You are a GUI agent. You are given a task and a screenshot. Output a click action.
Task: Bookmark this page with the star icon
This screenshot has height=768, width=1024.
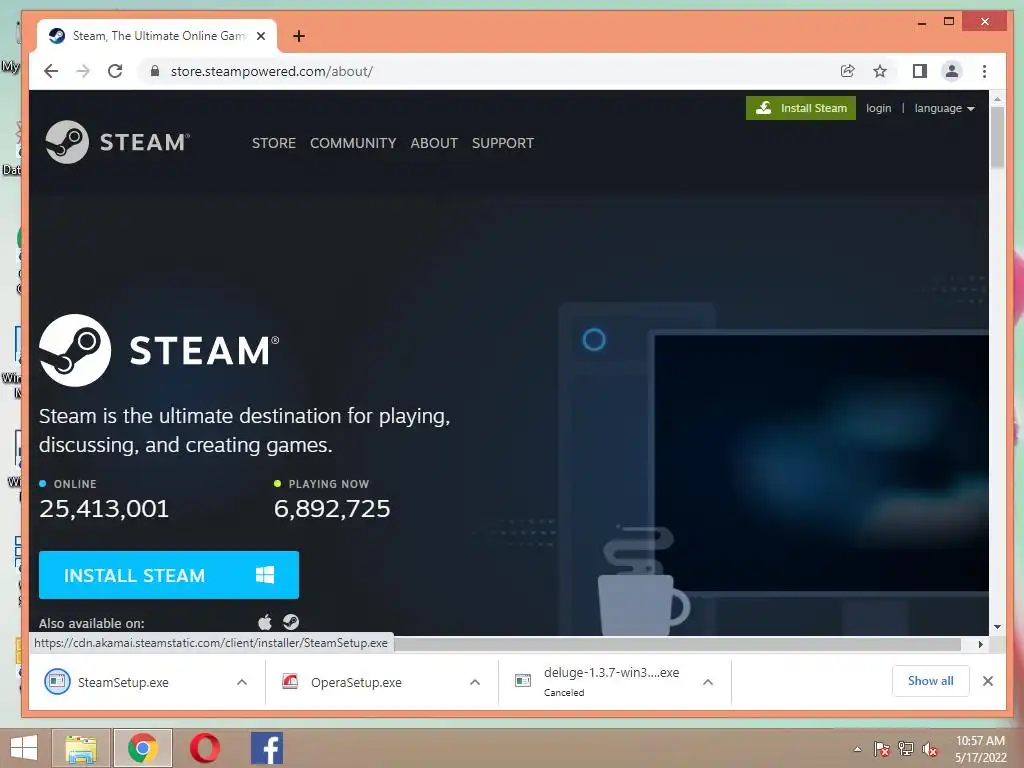point(880,71)
